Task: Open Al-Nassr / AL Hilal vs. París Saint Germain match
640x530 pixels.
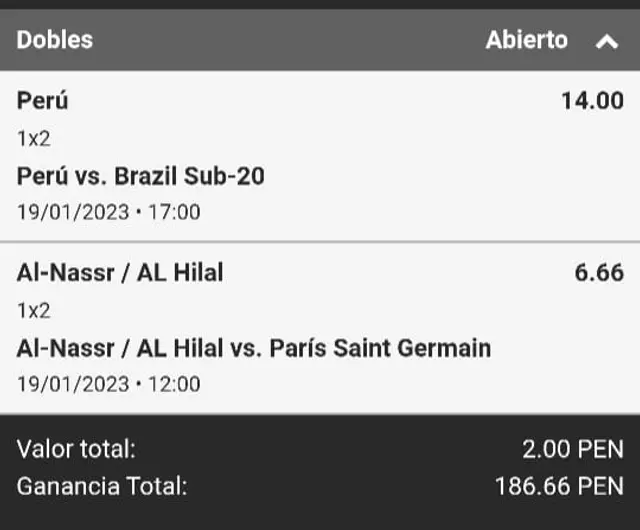Action: click(x=254, y=348)
